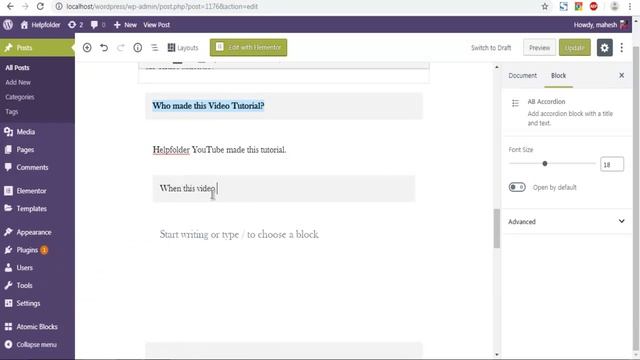Go back in browser
640x360 pixels.
[x=10, y=6]
